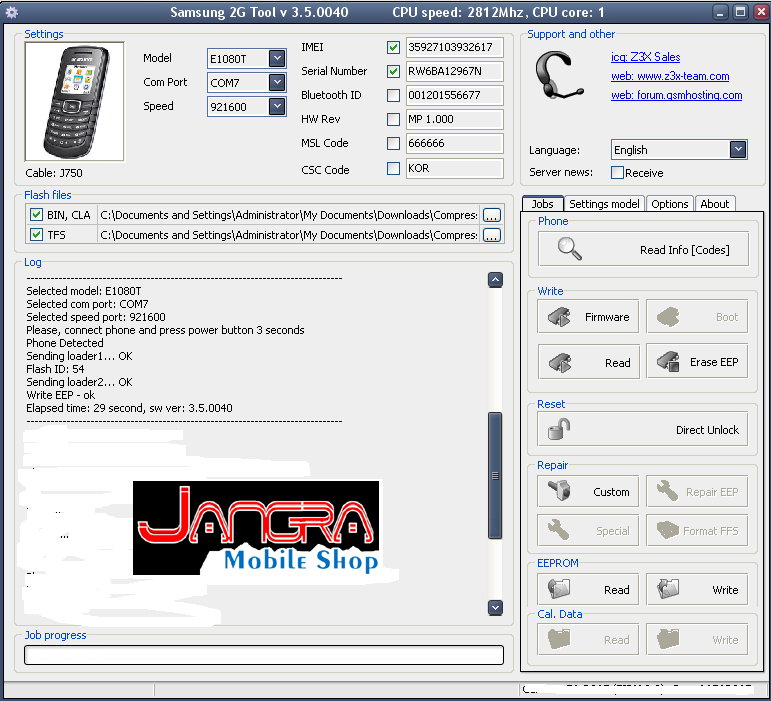
Task: Open the Com Port dropdown
Action: [277, 82]
